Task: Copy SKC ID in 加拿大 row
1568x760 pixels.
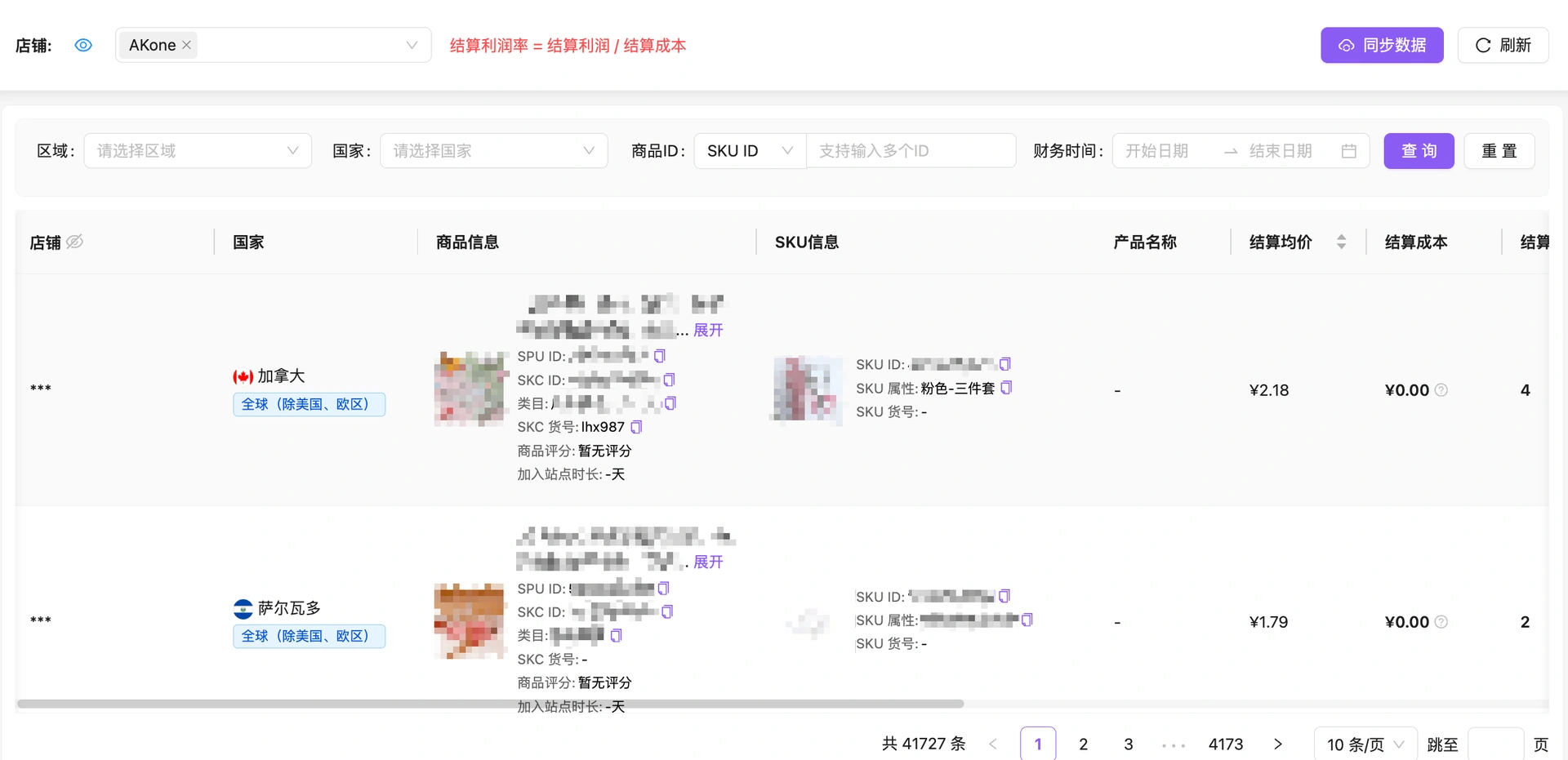Action: point(669,380)
